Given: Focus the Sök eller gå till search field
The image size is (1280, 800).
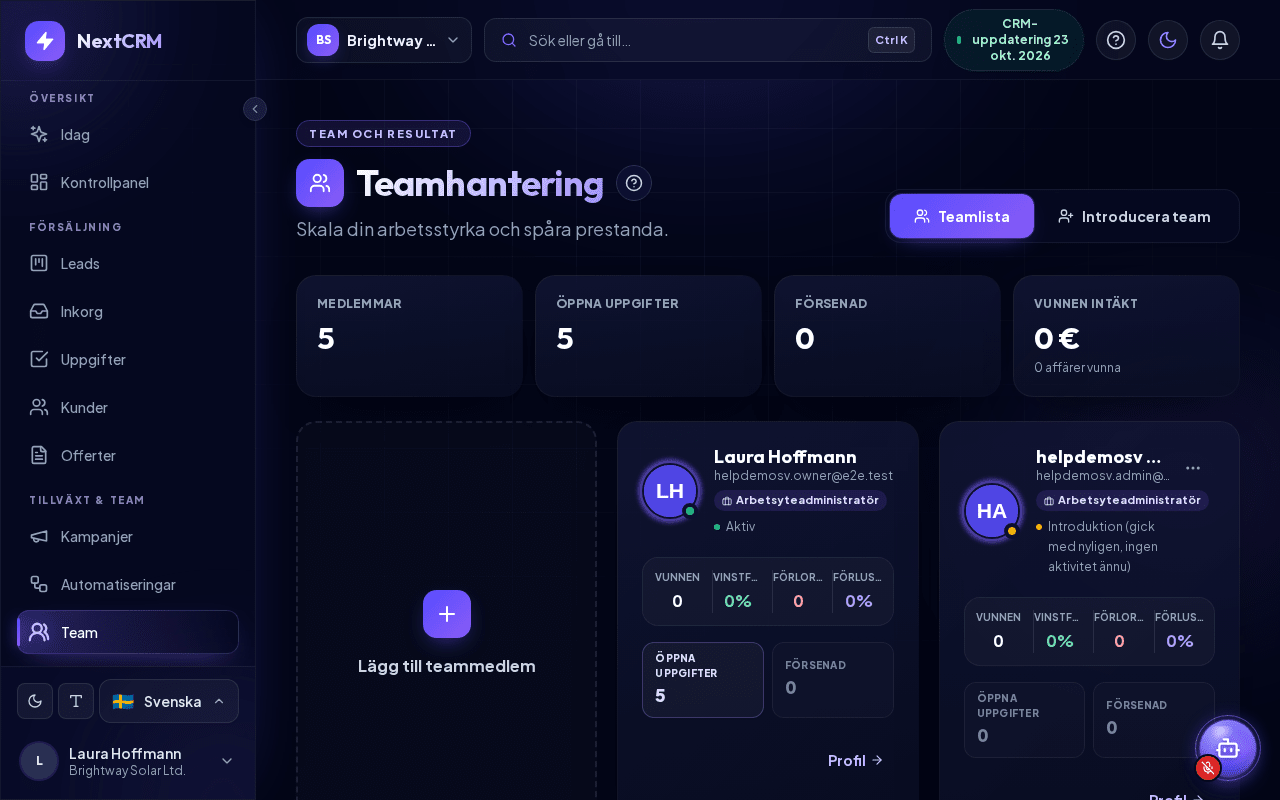Looking at the screenshot, I should pos(708,40).
